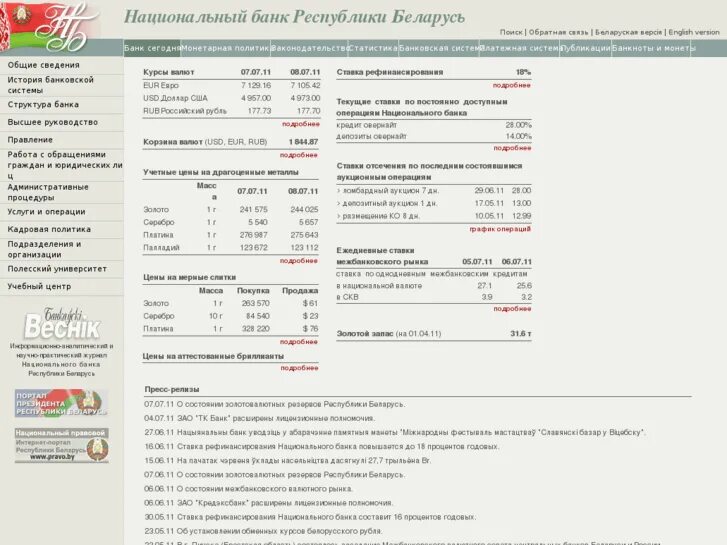Screen dimensions: 727x545
Task: Switch to Беларуская версія
Action: pyautogui.click(x=628, y=32)
